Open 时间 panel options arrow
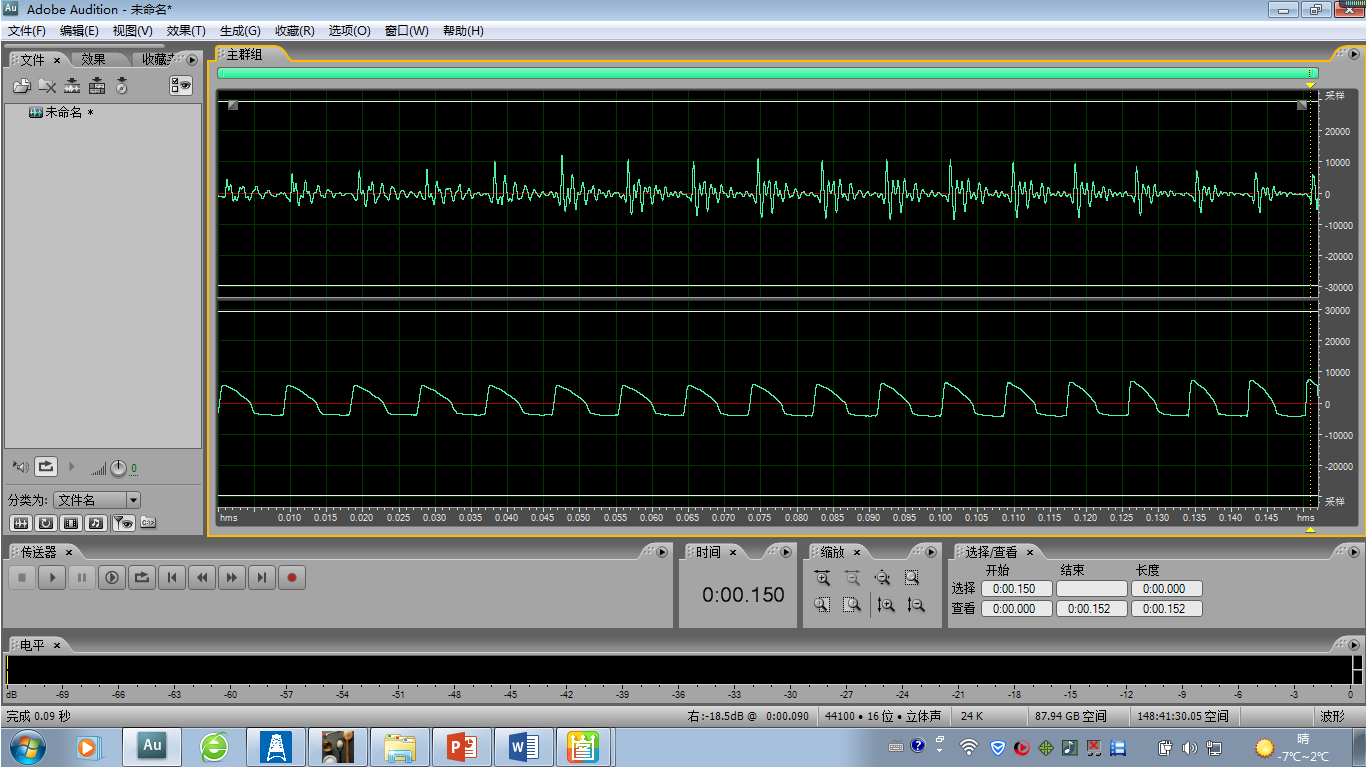The width and height of the screenshot is (1366, 768). 785,552
